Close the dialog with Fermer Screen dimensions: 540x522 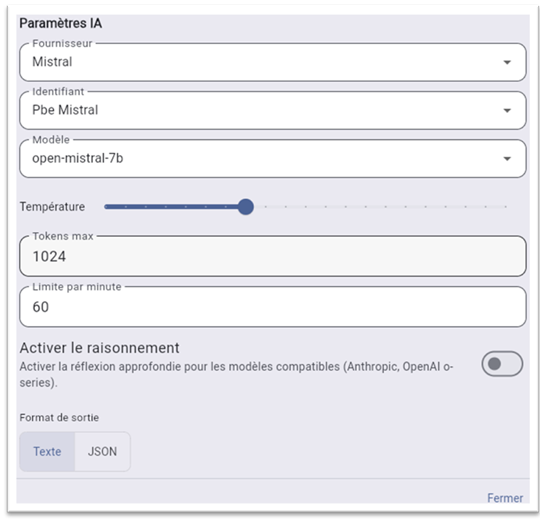coord(505,498)
